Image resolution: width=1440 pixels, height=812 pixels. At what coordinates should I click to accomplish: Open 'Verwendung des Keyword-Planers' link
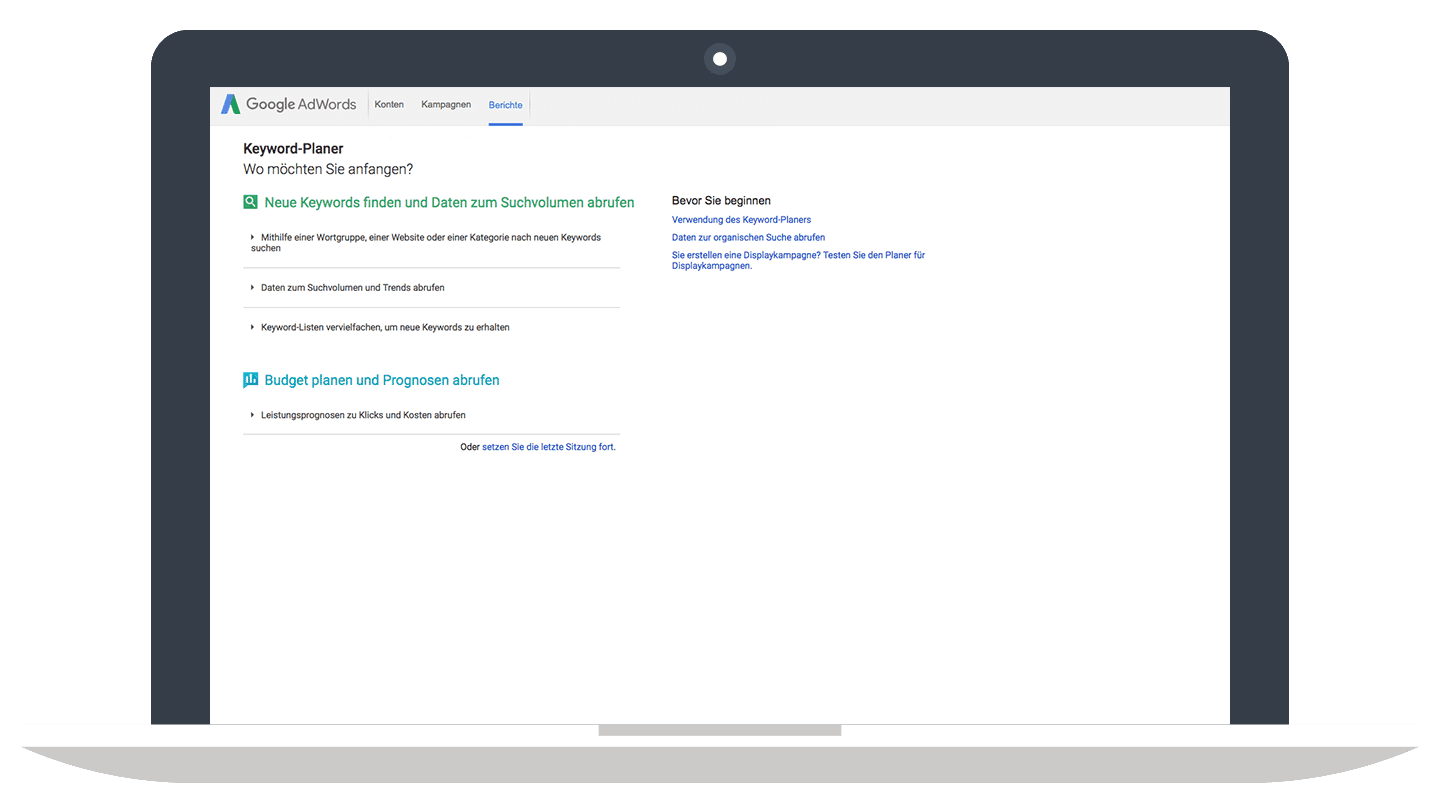tap(741, 220)
